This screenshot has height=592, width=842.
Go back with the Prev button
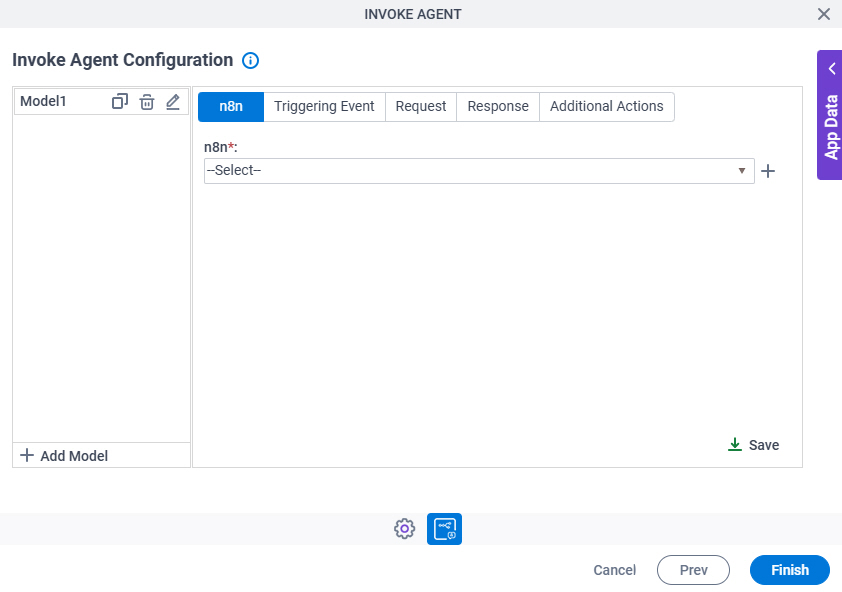(693, 570)
